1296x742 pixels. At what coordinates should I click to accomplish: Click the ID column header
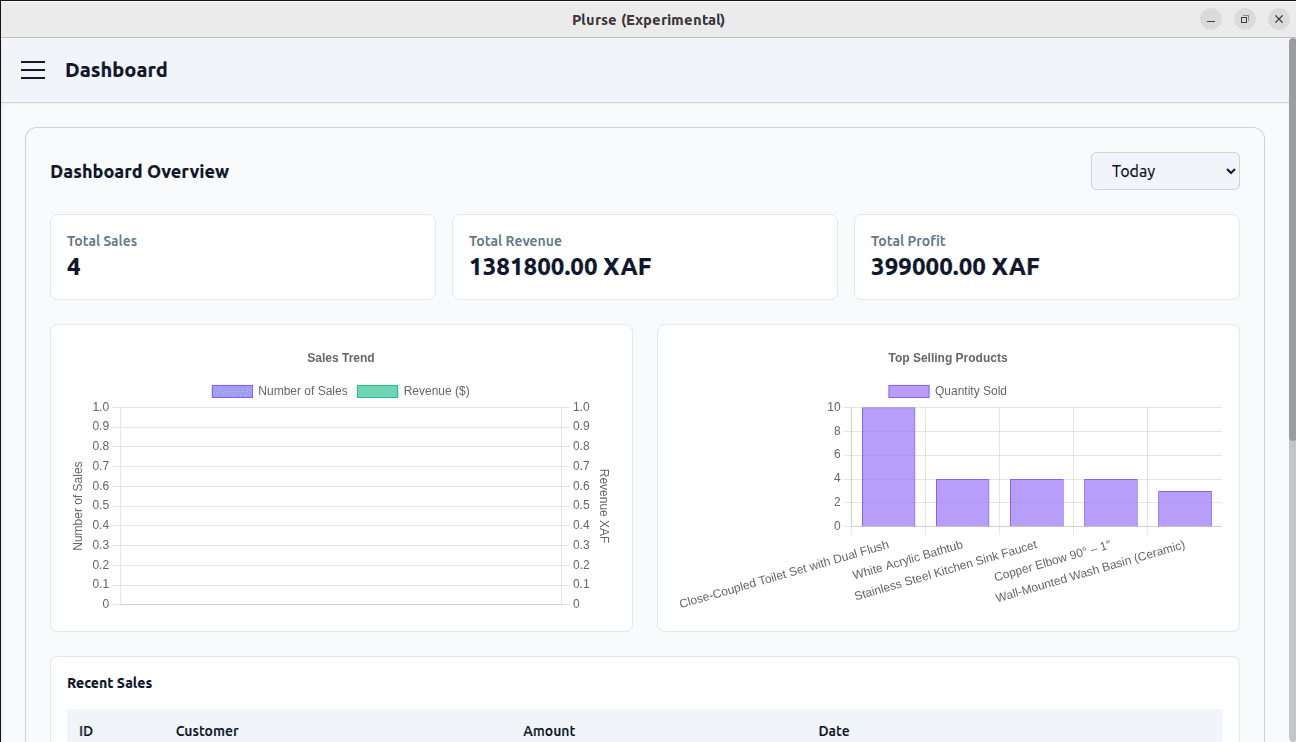[86, 731]
